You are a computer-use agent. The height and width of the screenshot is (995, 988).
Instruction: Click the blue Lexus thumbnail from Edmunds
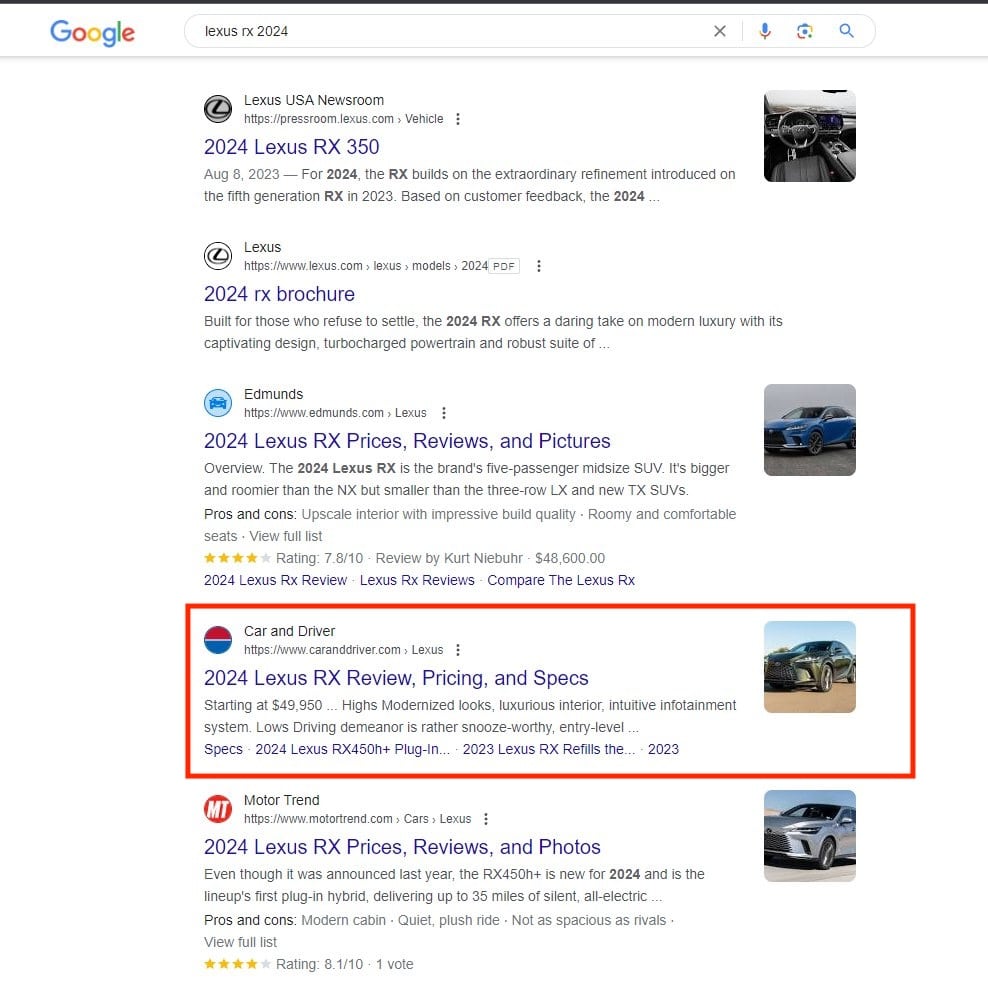[809, 430]
